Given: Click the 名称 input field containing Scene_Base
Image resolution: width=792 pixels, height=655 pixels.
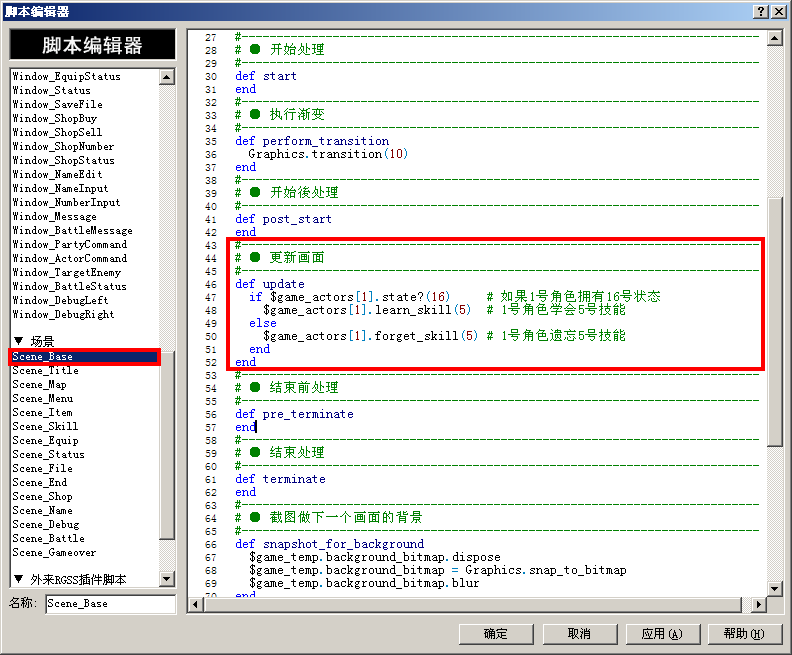Looking at the screenshot, I should [111, 603].
